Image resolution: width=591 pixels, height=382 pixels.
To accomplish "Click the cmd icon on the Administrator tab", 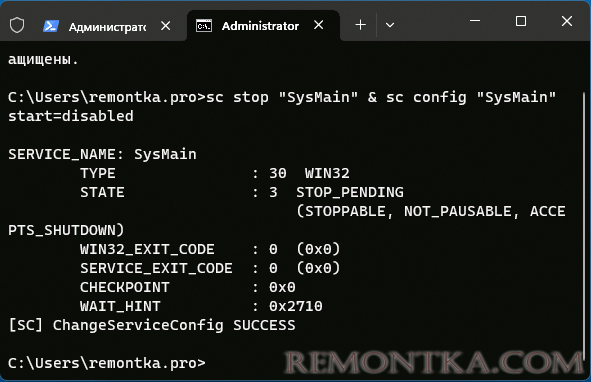I will [x=204, y=26].
